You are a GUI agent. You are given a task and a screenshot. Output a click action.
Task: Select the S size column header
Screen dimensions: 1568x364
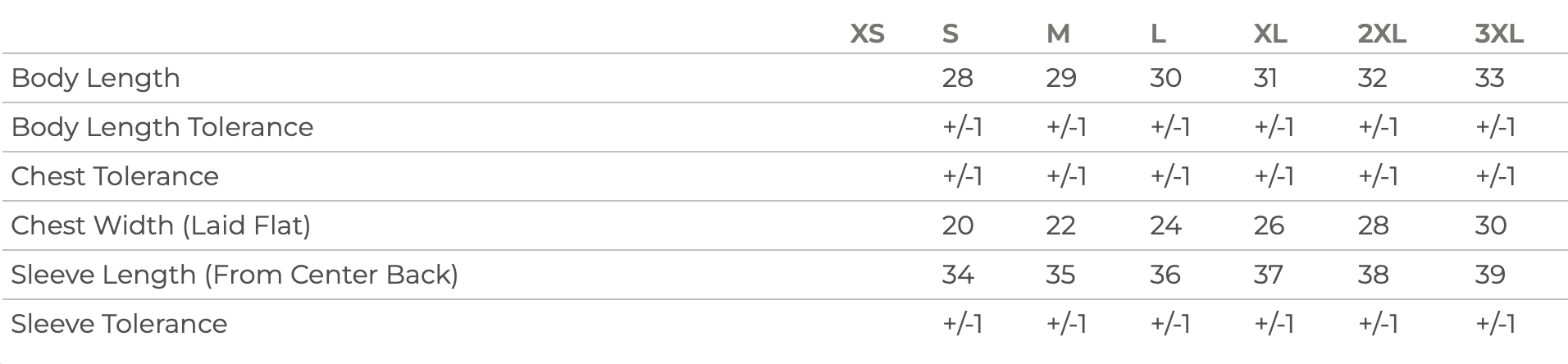(950, 34)
